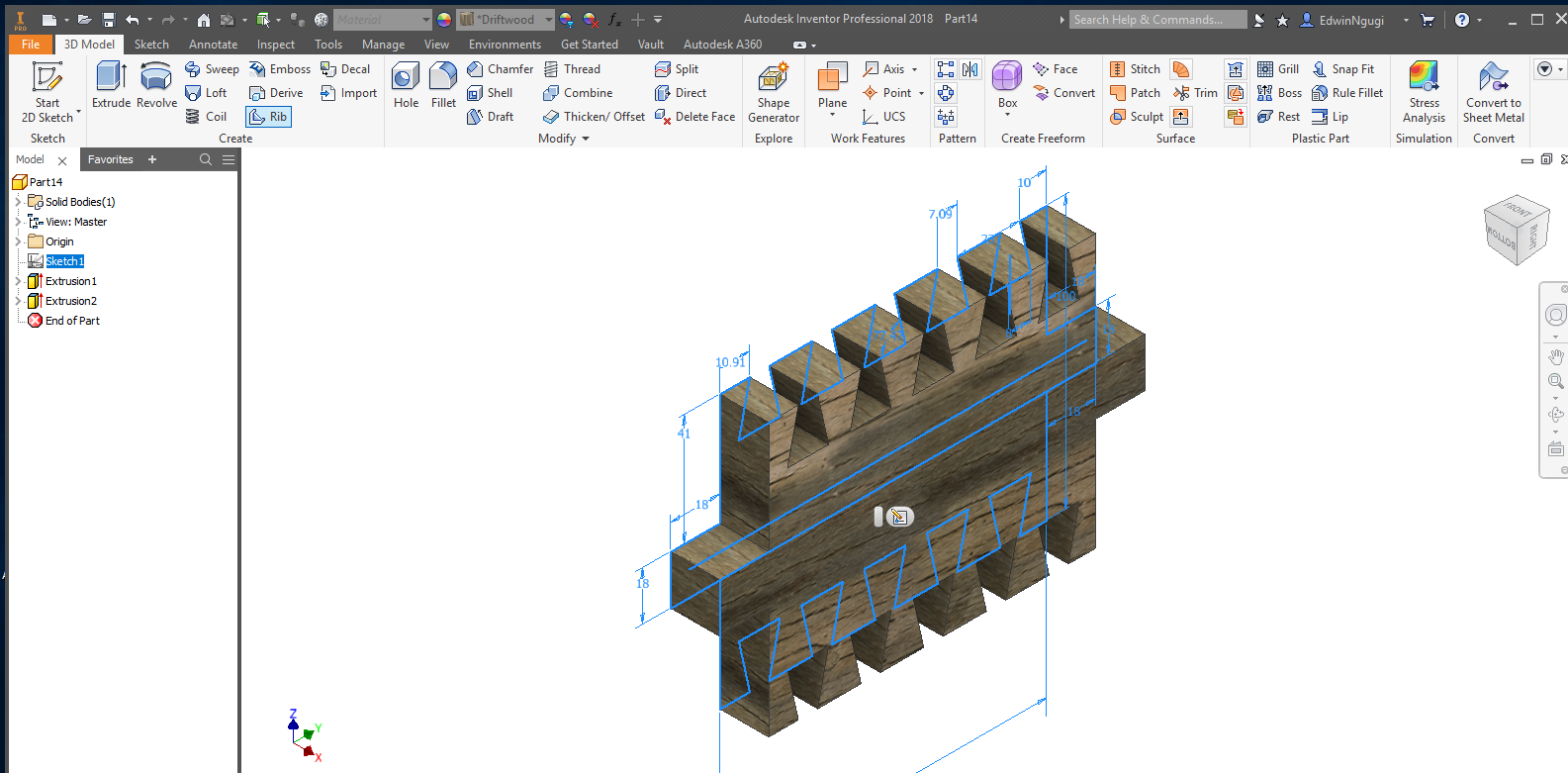This screenshot has height=773, width=1568.
Task: Convert part to Sheet Metal
Action: (x=1494, y=92)
